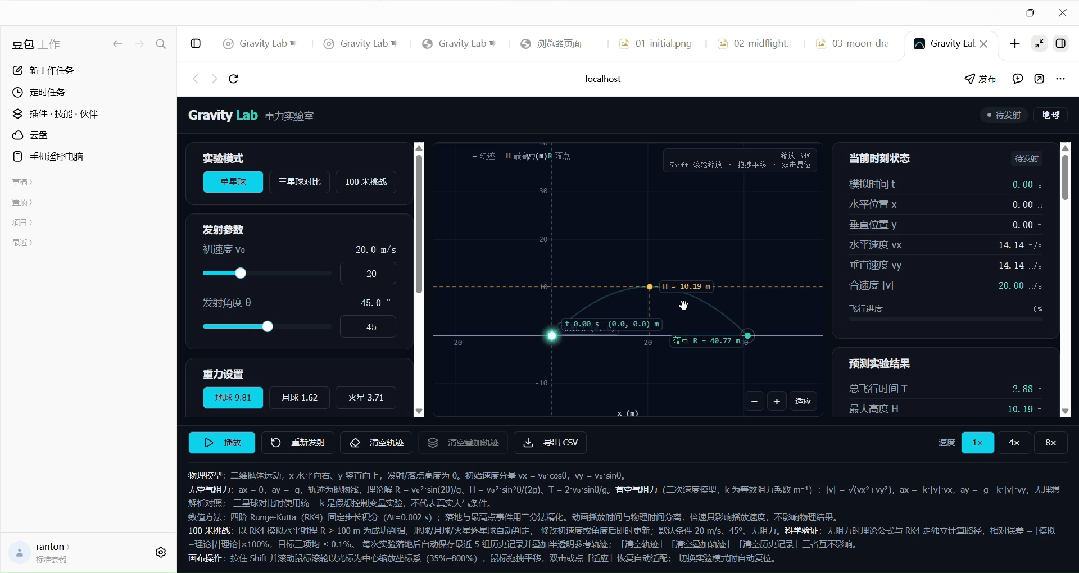Toggle the split panel icon at tab bar end
This screenshot has height=573, width=1079.
point(1061,43)
